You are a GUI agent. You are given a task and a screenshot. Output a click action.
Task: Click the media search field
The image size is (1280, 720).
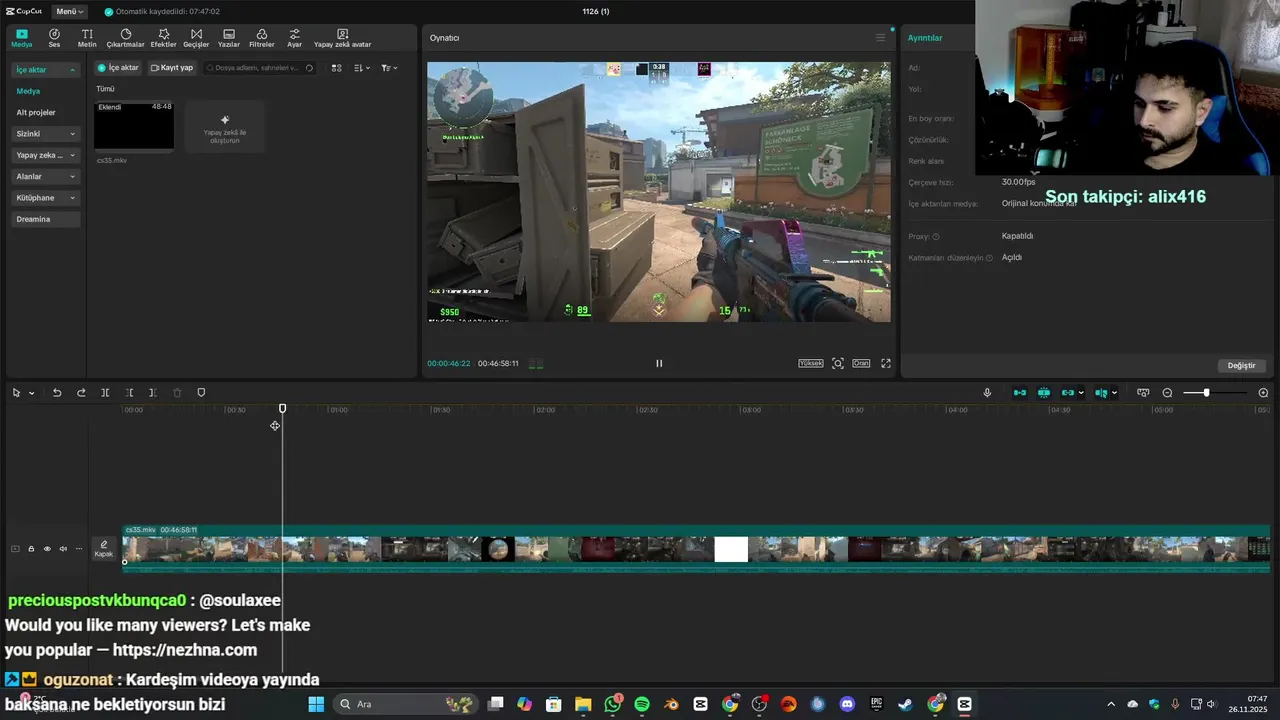260,68
